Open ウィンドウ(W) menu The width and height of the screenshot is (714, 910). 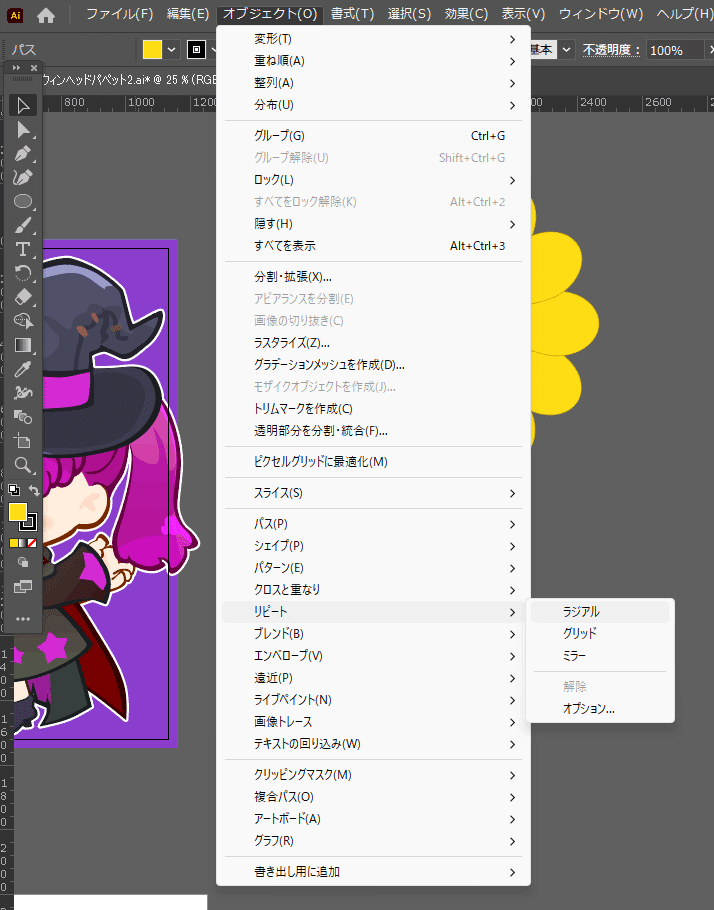click(601, 14)
